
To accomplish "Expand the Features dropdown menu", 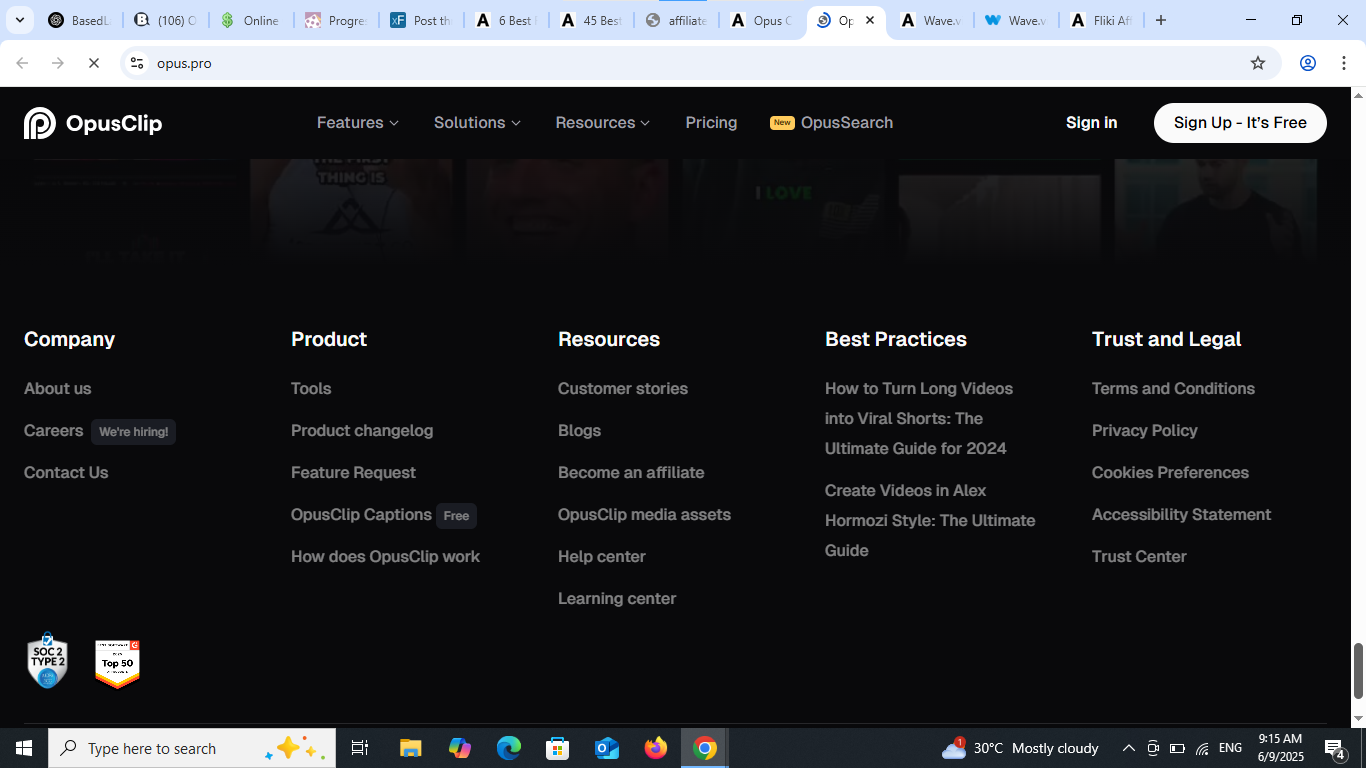I will (x=358, y=123).
